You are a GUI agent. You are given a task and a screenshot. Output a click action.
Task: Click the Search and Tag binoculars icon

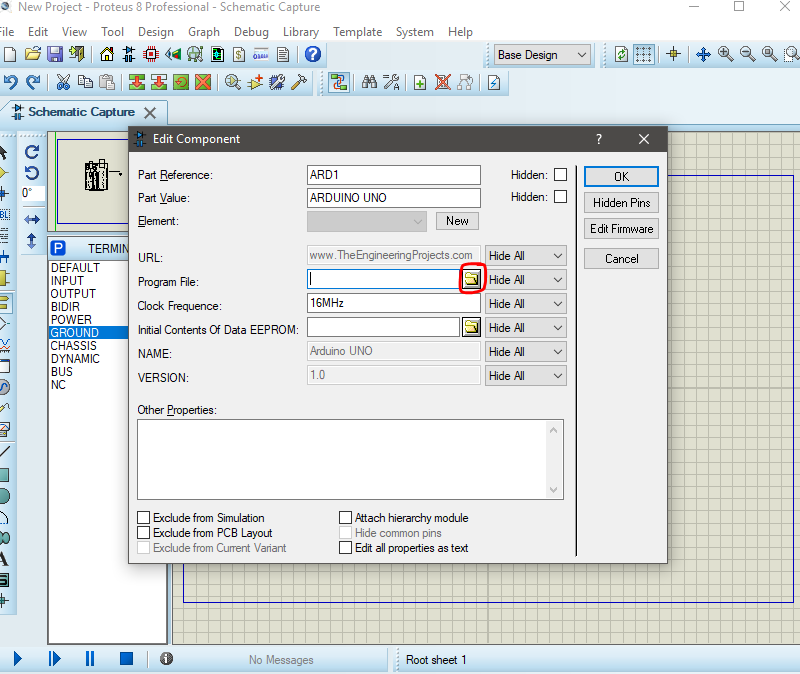click(369, 82)
